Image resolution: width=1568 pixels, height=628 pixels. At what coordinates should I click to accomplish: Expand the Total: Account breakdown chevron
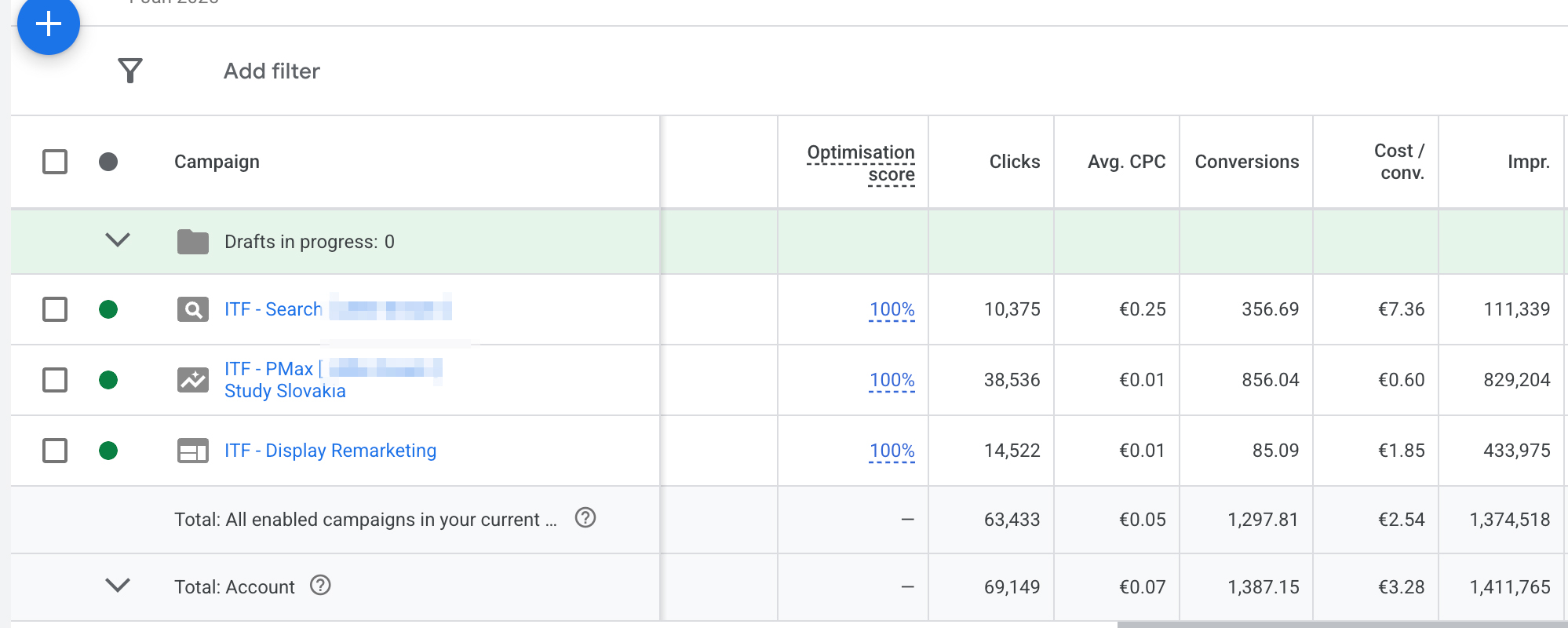click(x=118, y=585)
